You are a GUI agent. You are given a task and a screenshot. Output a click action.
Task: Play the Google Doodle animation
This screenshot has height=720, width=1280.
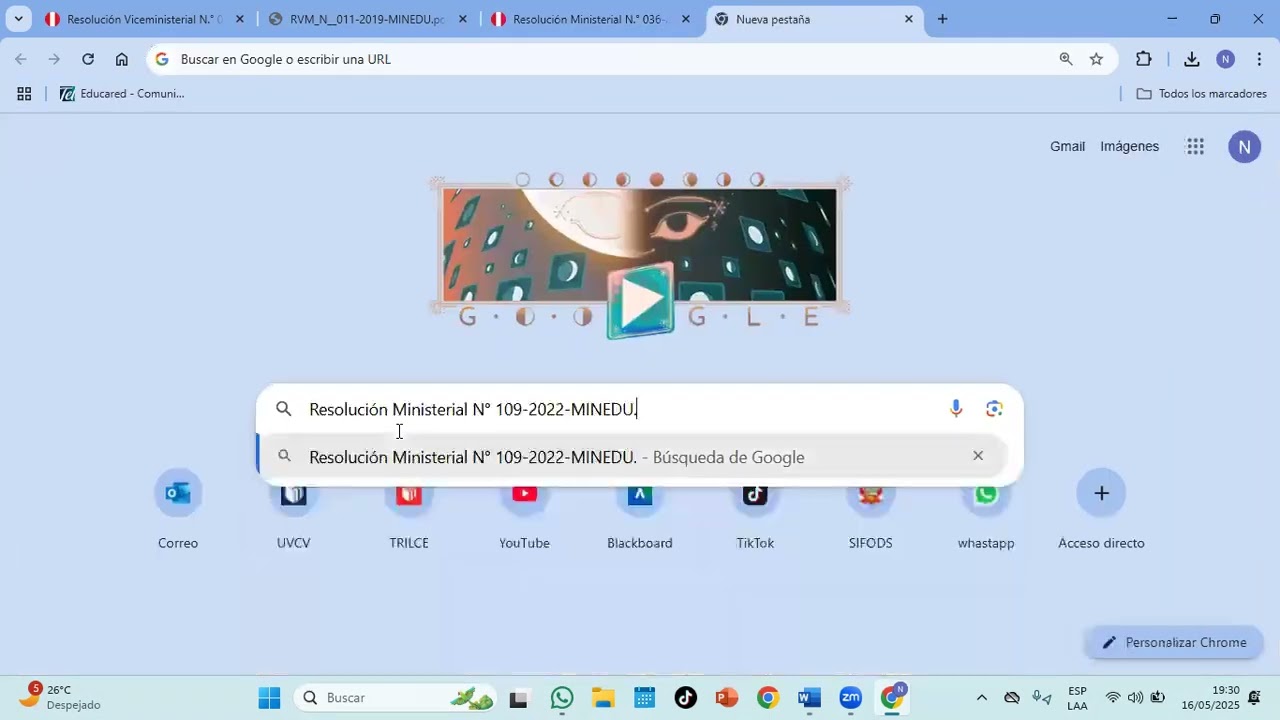pos(641,299)
